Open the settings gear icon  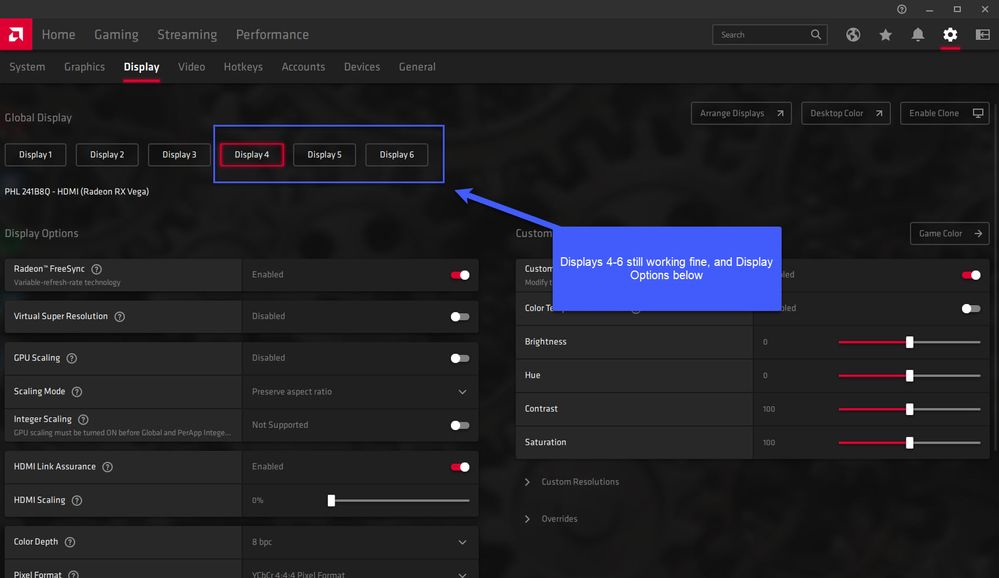coord(950,34)
